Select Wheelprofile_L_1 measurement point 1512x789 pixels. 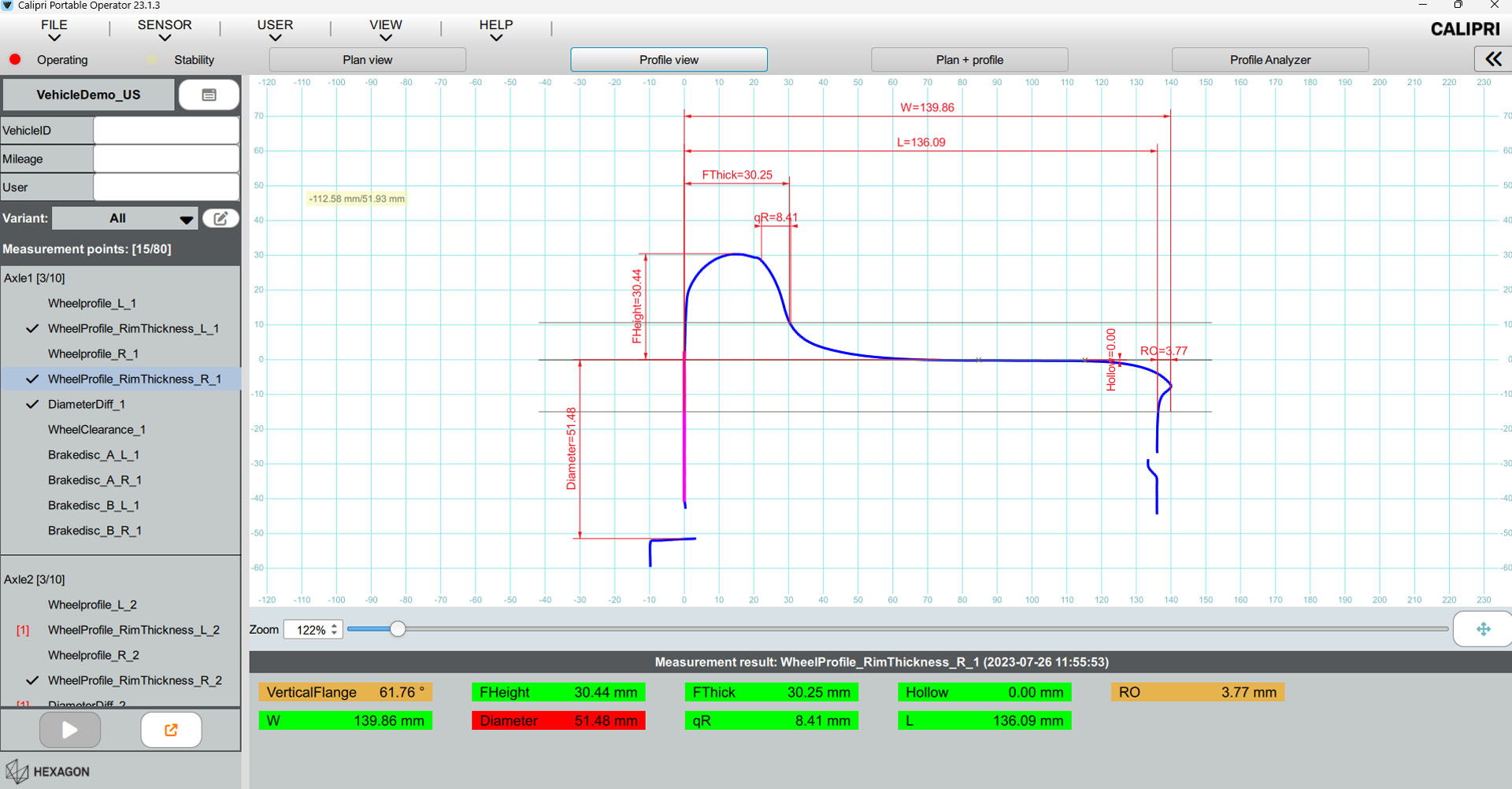click(x=92, y=303)
